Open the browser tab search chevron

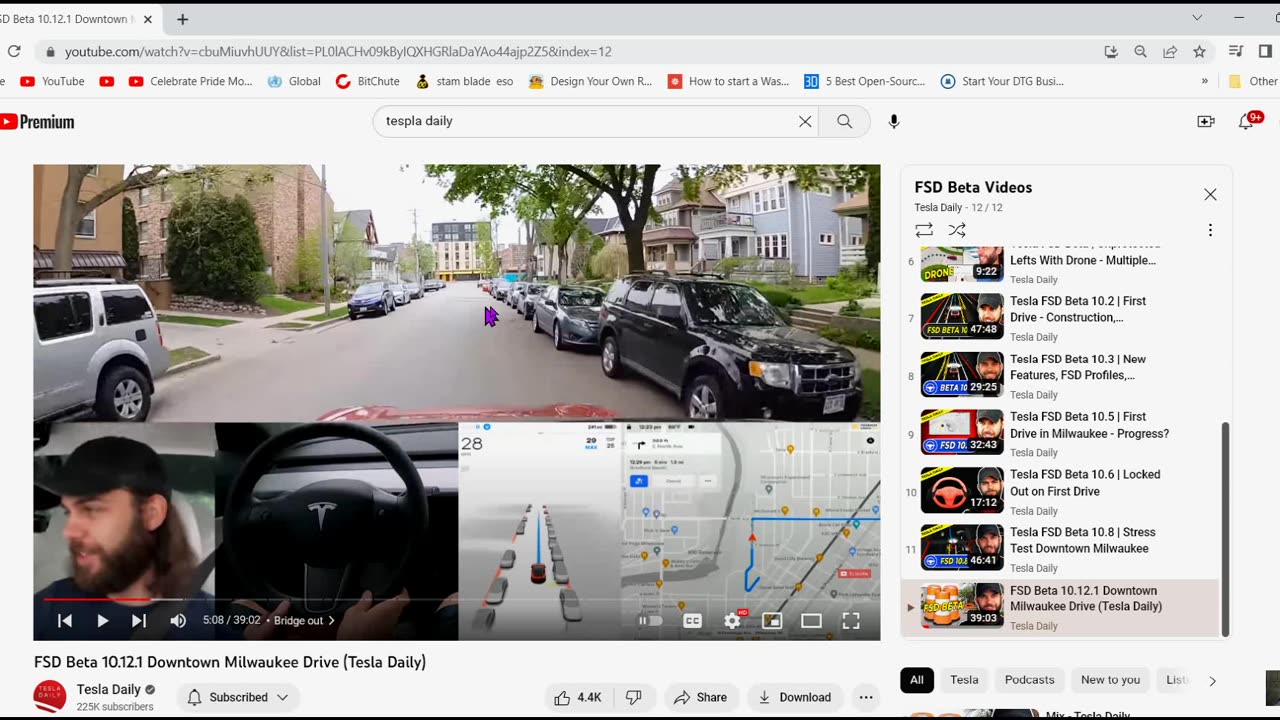(x=1197, y=18)
